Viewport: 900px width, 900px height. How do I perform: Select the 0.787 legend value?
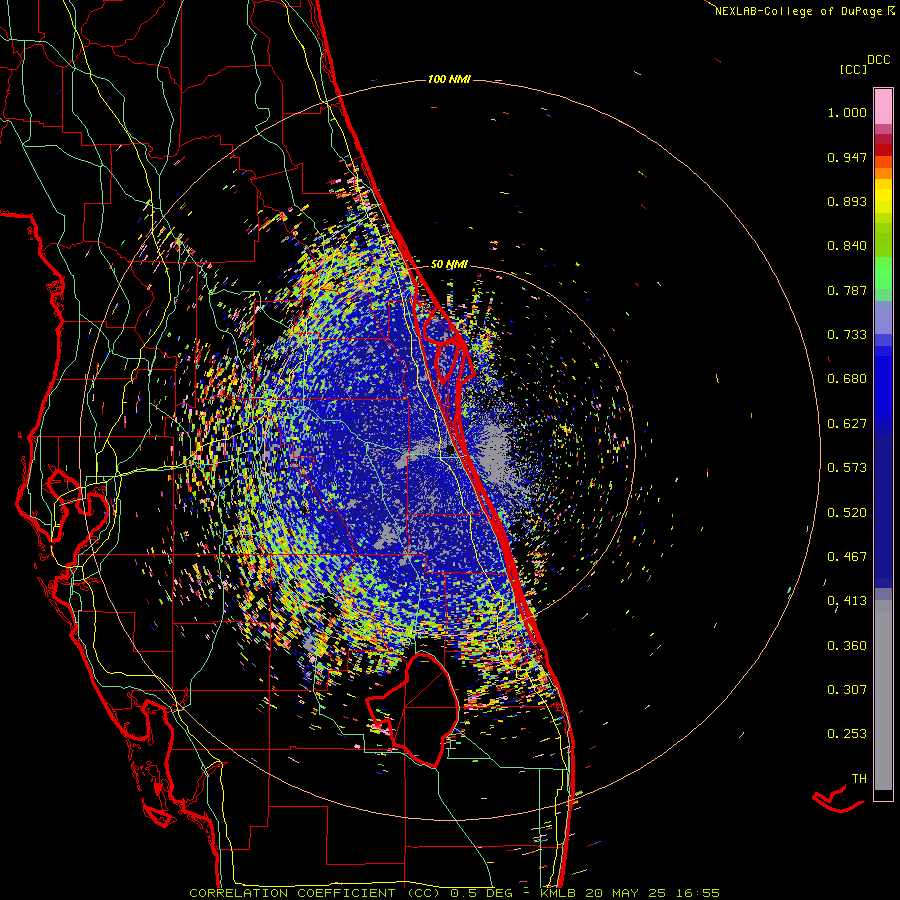point(847,290)
